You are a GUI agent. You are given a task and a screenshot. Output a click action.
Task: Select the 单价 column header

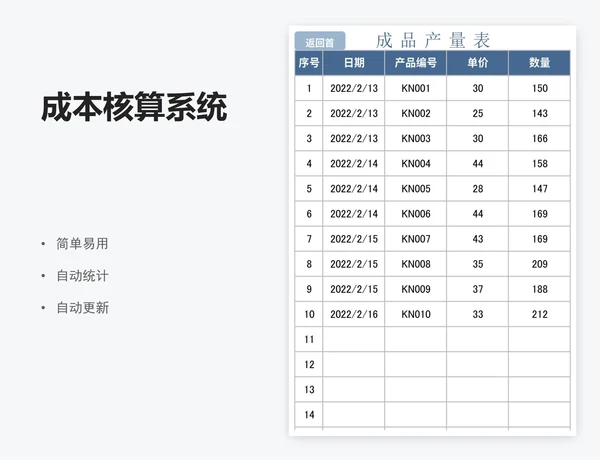[x=478, y=63]
